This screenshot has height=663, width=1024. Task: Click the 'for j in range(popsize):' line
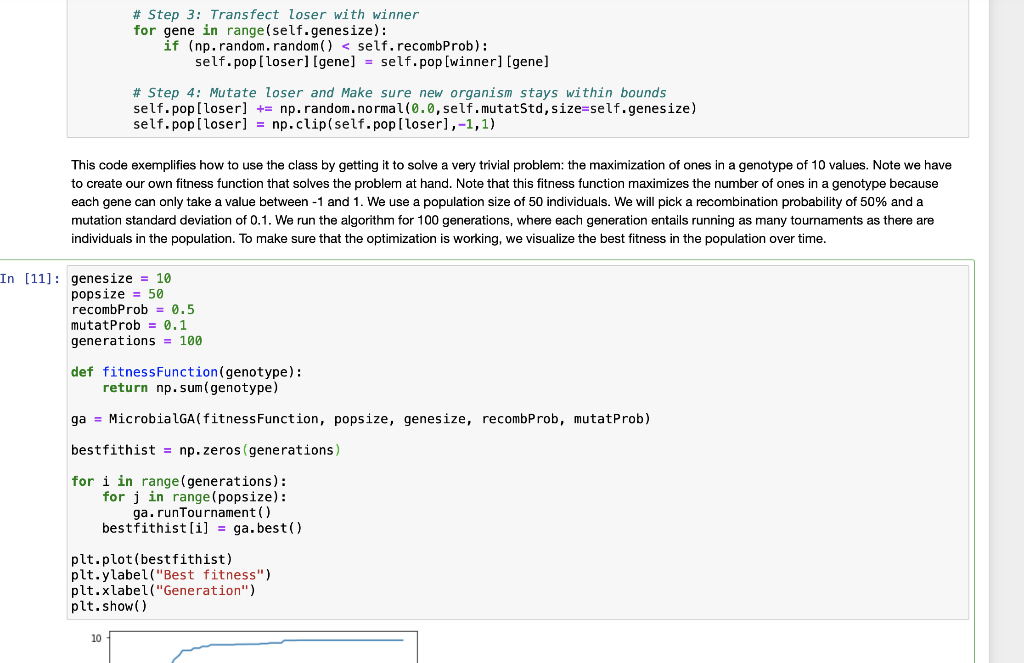(195, 497)
